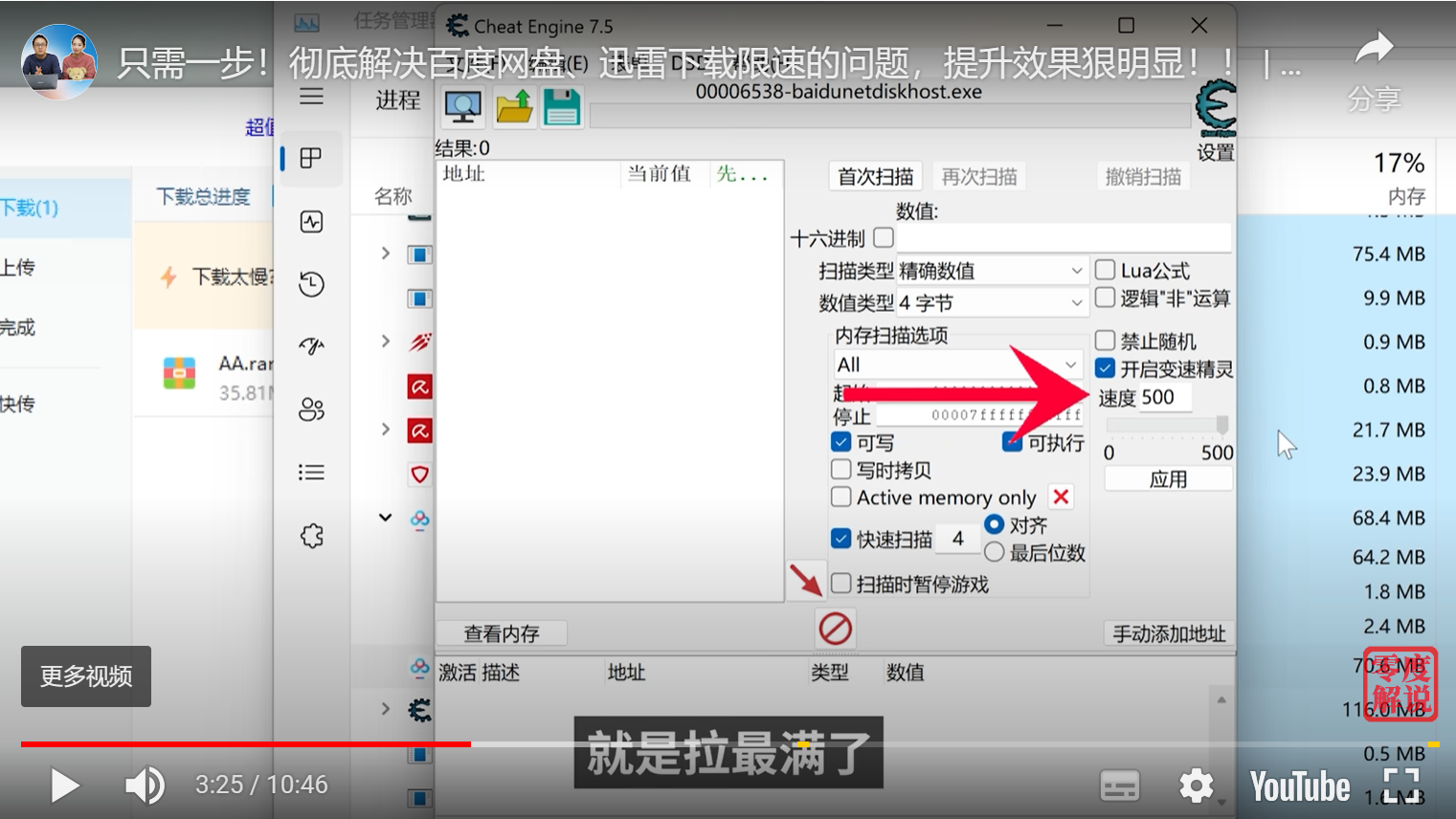Enable the 逻辑"非"运算 checkbox

1105,298
